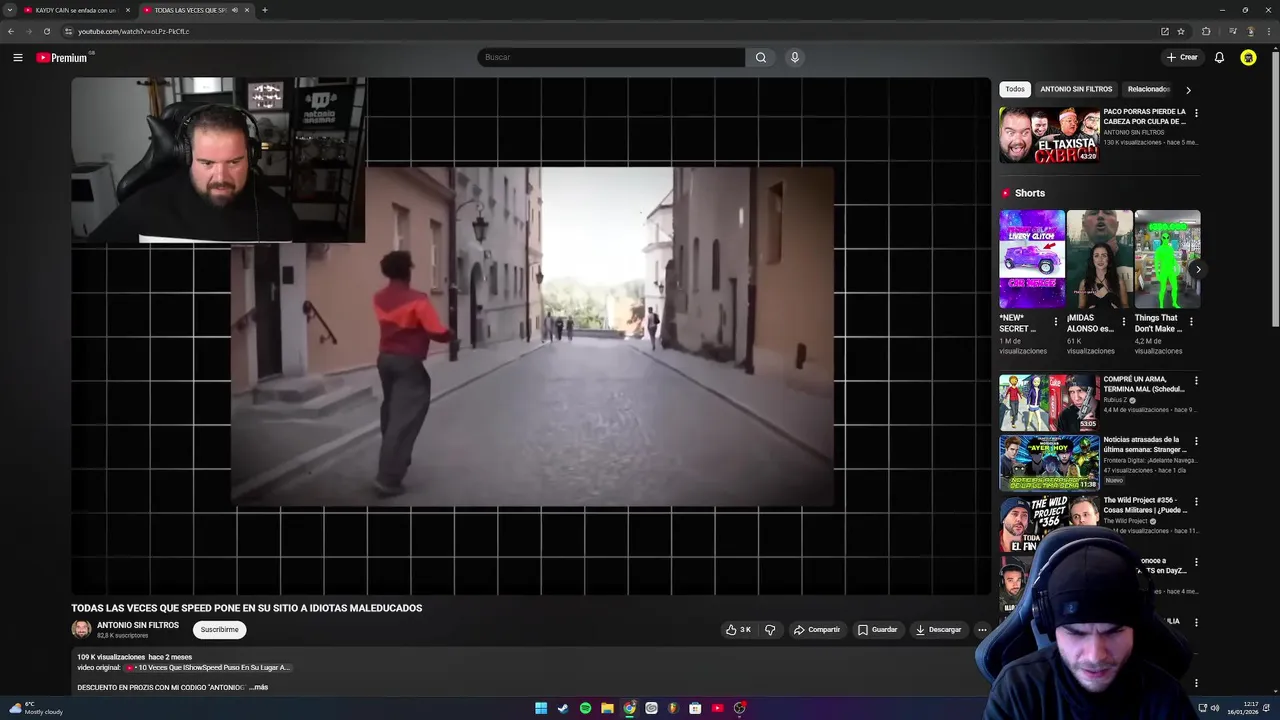The width and height of the screenshot is (1280, 720).
Task: Open the tab search dropdown arrow
Action: pyautogui.click(x=11, y=10)
